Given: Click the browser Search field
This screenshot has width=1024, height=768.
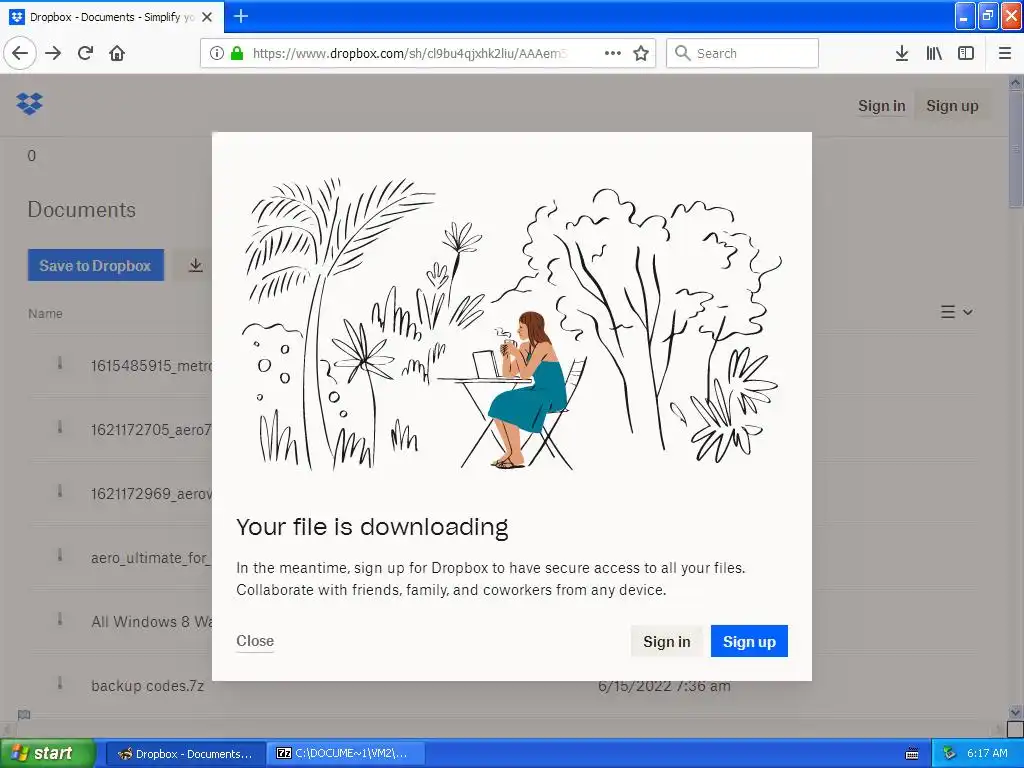Looking at the screenshot, I should coord(743,53).
